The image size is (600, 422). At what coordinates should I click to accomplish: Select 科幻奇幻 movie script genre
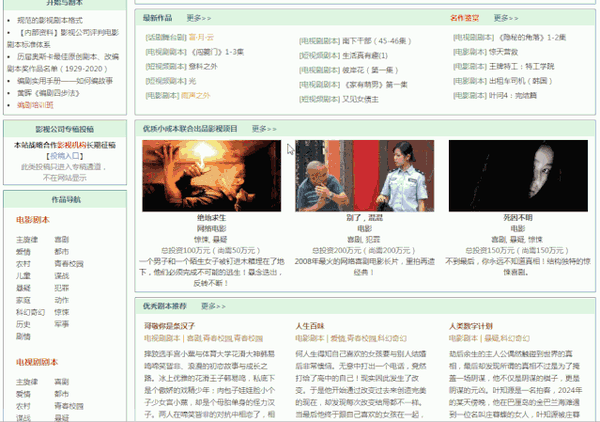31,312
